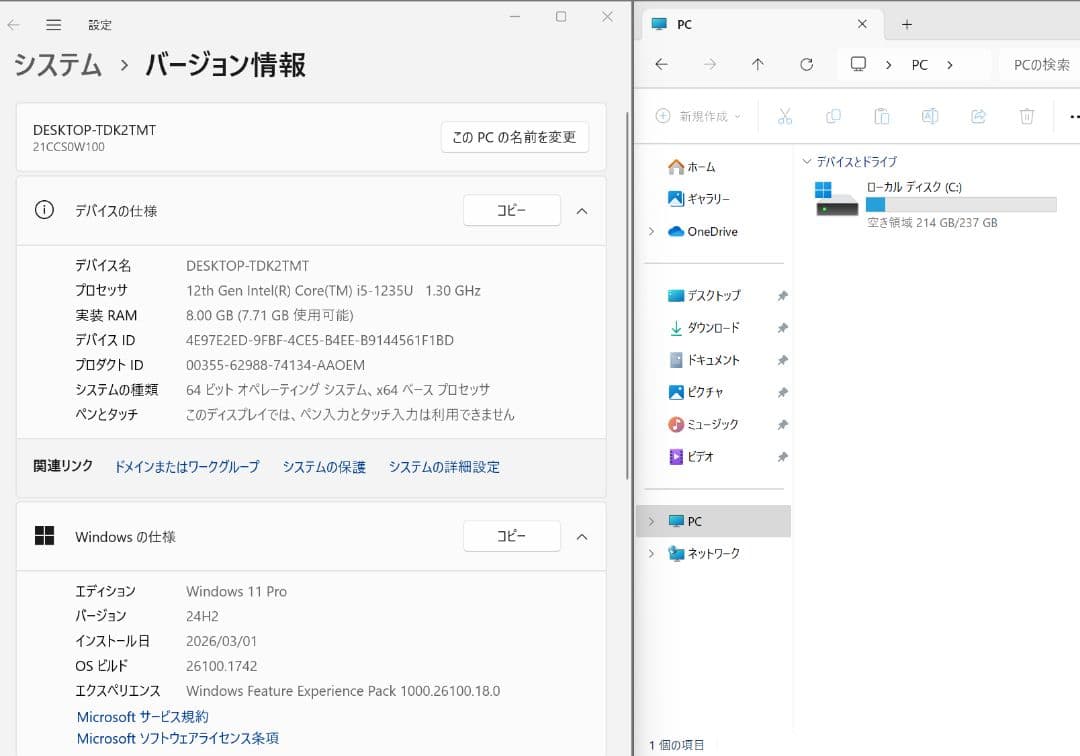Expand OneDrive tree node arrow
This screenshot has height=756, width=1080.
651,231
